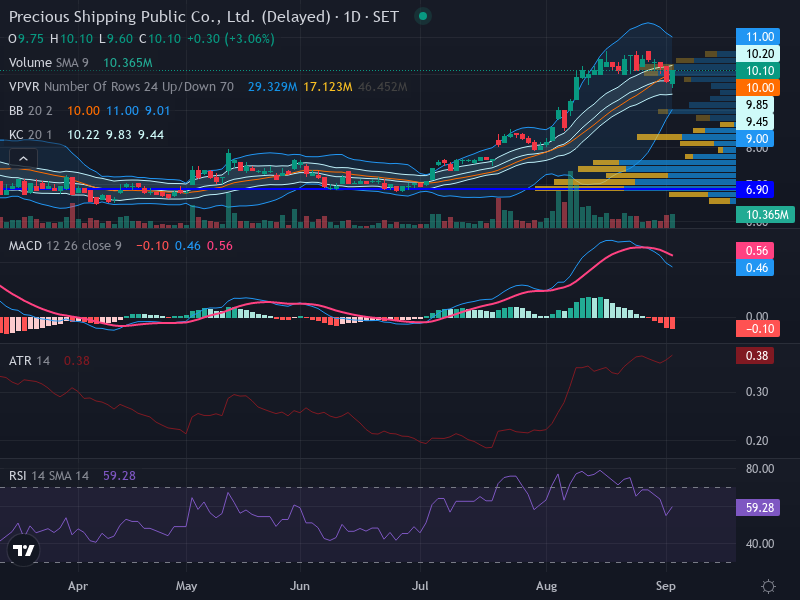Click the May label on time axis
Image resolution: width=800 pixels, height=600 pixels.
pos(186,586)
